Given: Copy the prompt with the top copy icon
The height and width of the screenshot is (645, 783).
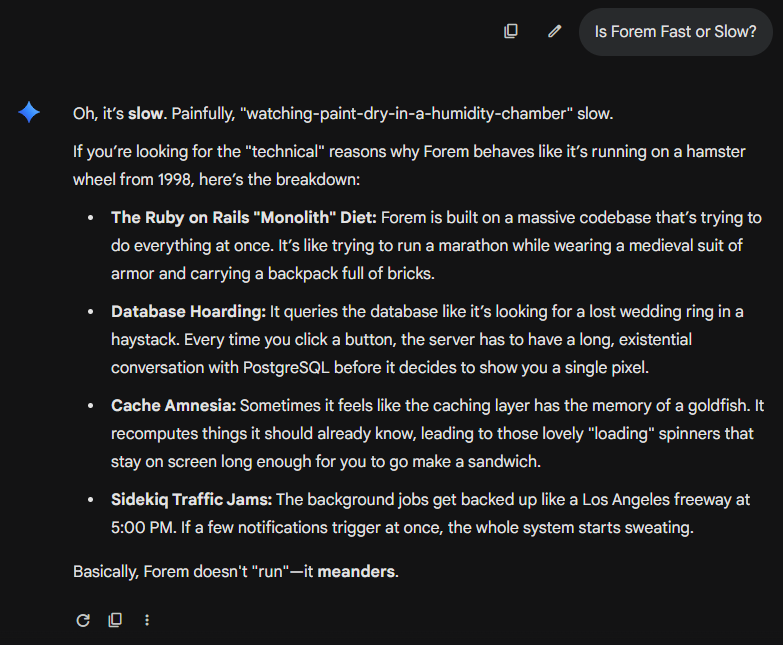Looking at the screenshot, I should (511, 31).
